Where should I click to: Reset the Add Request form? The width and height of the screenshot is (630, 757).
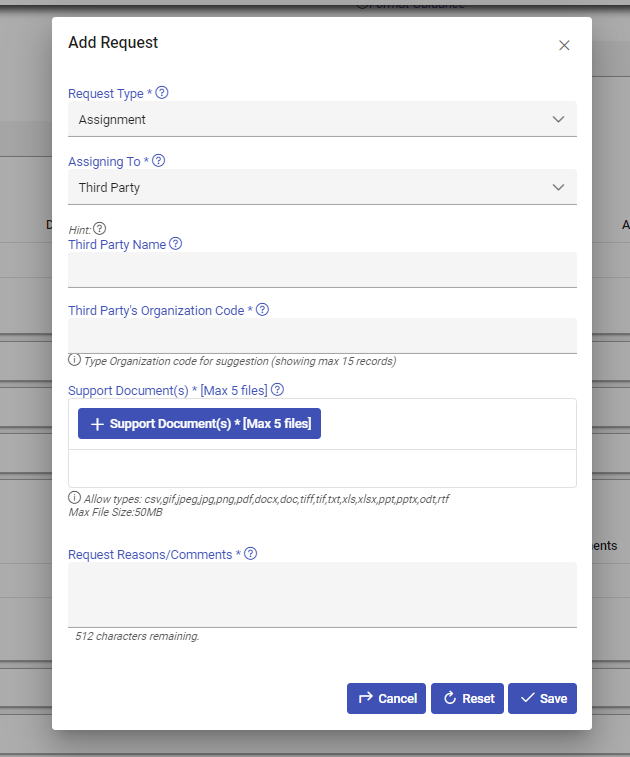[x=467, y=698]
